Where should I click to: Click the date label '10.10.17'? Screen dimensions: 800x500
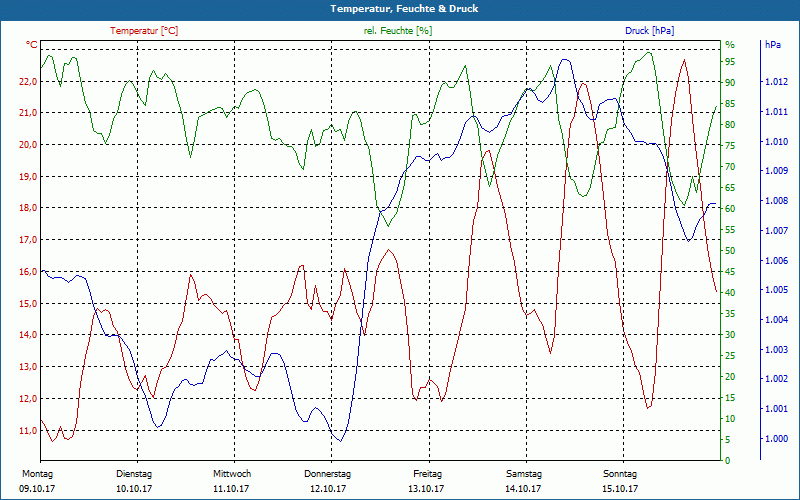pos(134,489)
